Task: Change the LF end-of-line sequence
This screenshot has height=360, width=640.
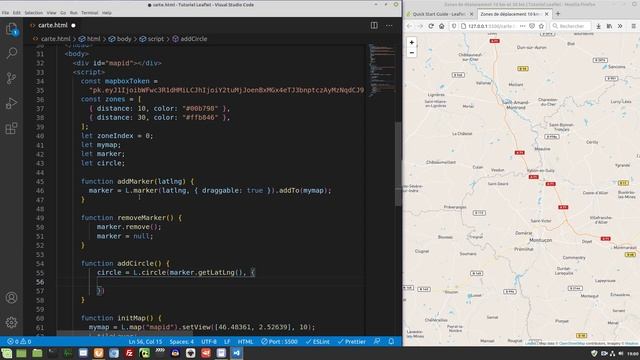Action: click(x=227, y=342)
